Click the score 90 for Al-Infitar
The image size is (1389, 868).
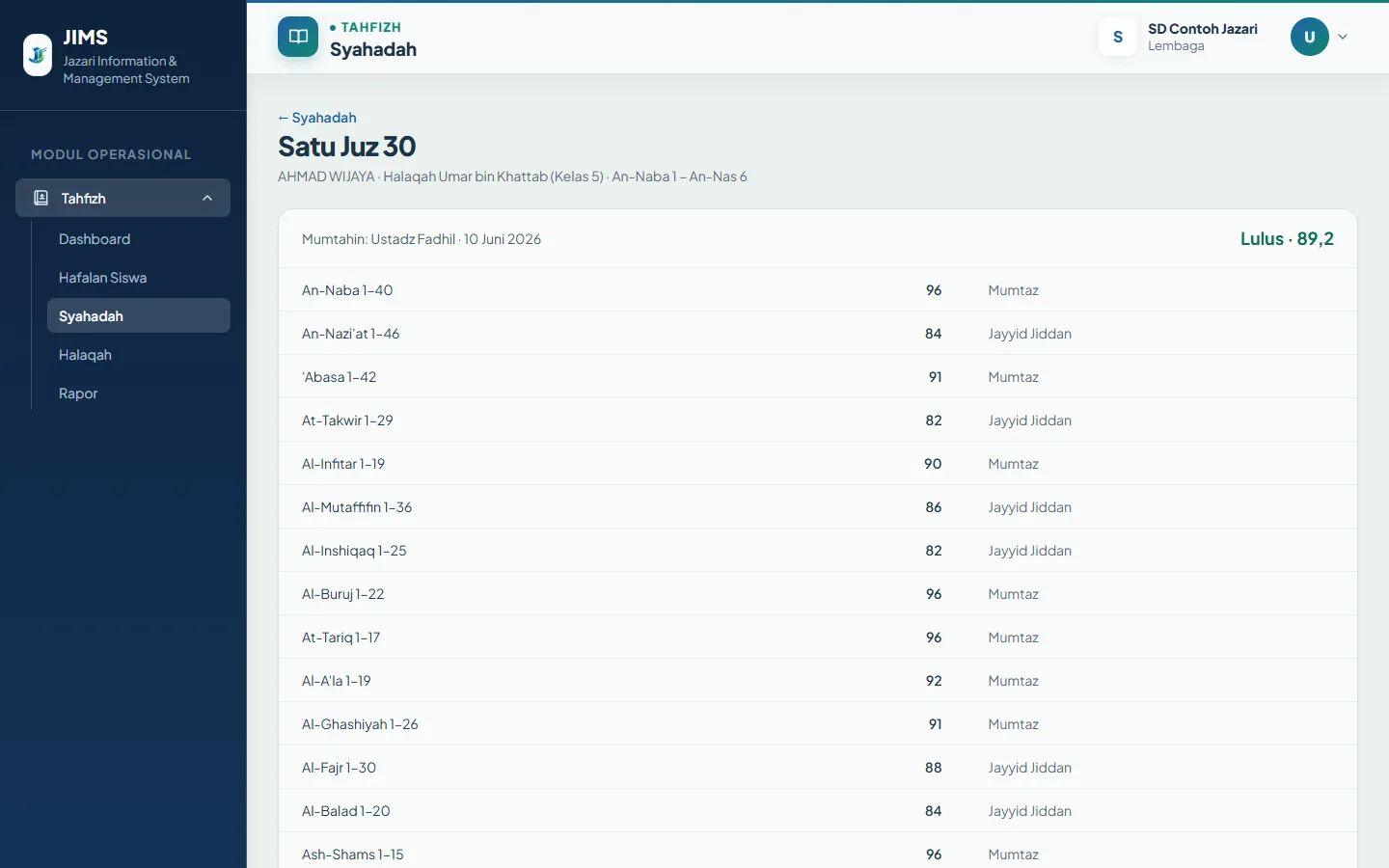pos(933,464)
